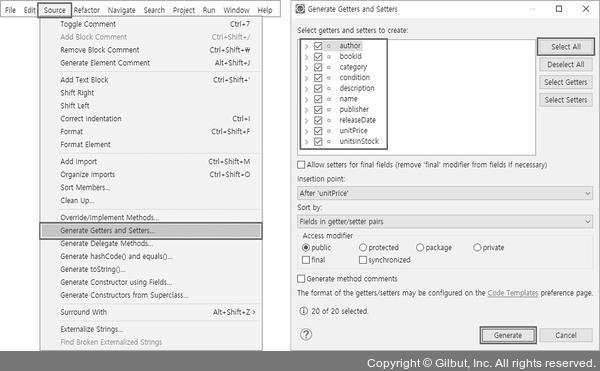The height and width of the screenshot is (371, 600).
Task: Enable the final modifier checkbox
Action: (x=306, y=260)
